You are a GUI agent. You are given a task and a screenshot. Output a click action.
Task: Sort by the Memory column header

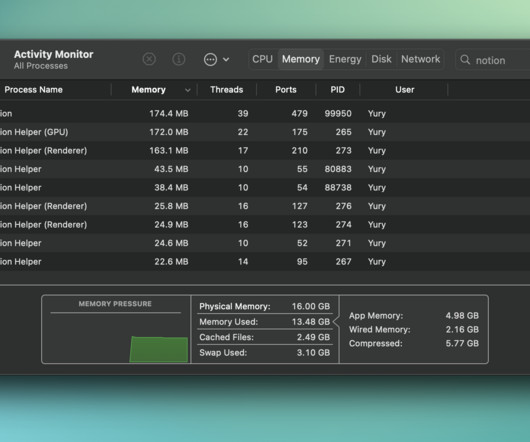pyautogui.click(x=148, y=90)
